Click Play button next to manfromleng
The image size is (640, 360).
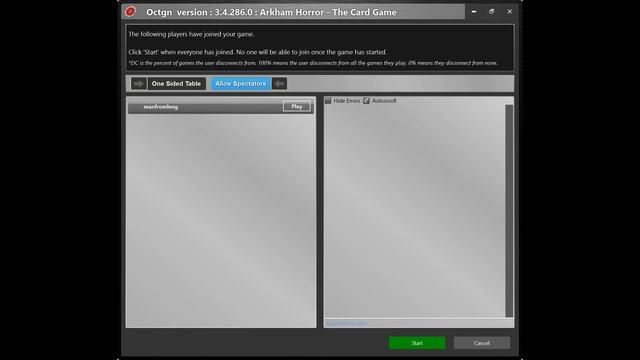point(297,107)
